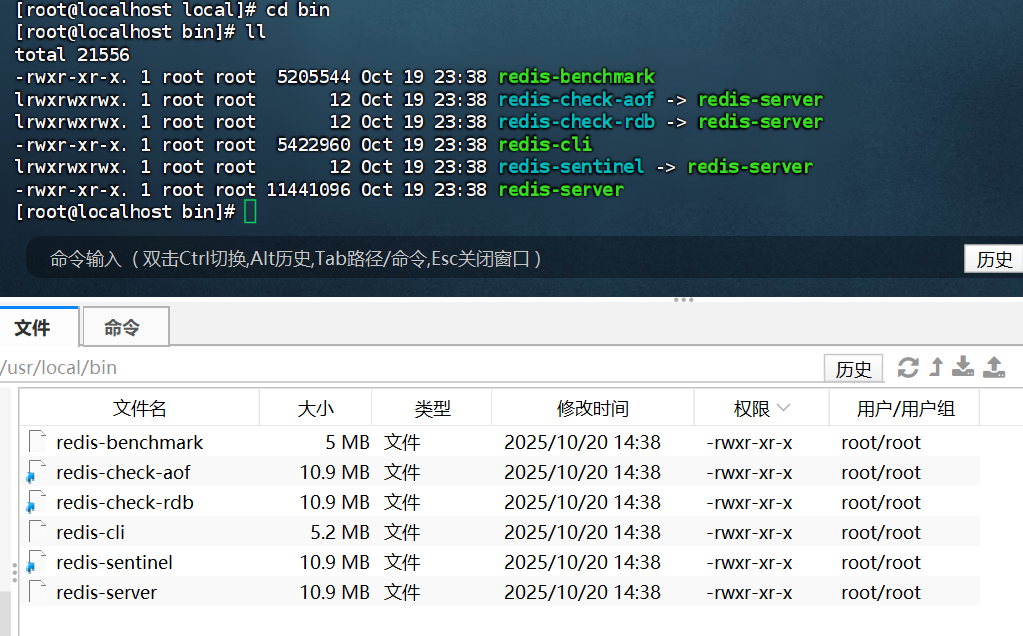The width and height of the screenshot is (1023, 636).
Task: Select the redis-cli file icon
Action: (x=37, y=532)
